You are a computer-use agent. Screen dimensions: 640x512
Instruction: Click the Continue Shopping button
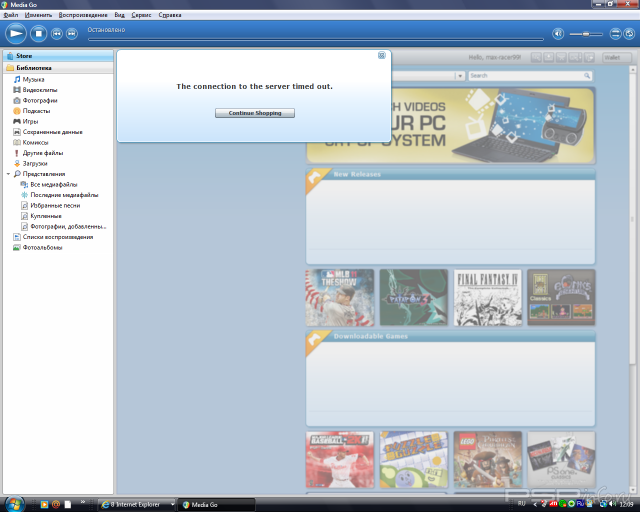tap(255, 113)
